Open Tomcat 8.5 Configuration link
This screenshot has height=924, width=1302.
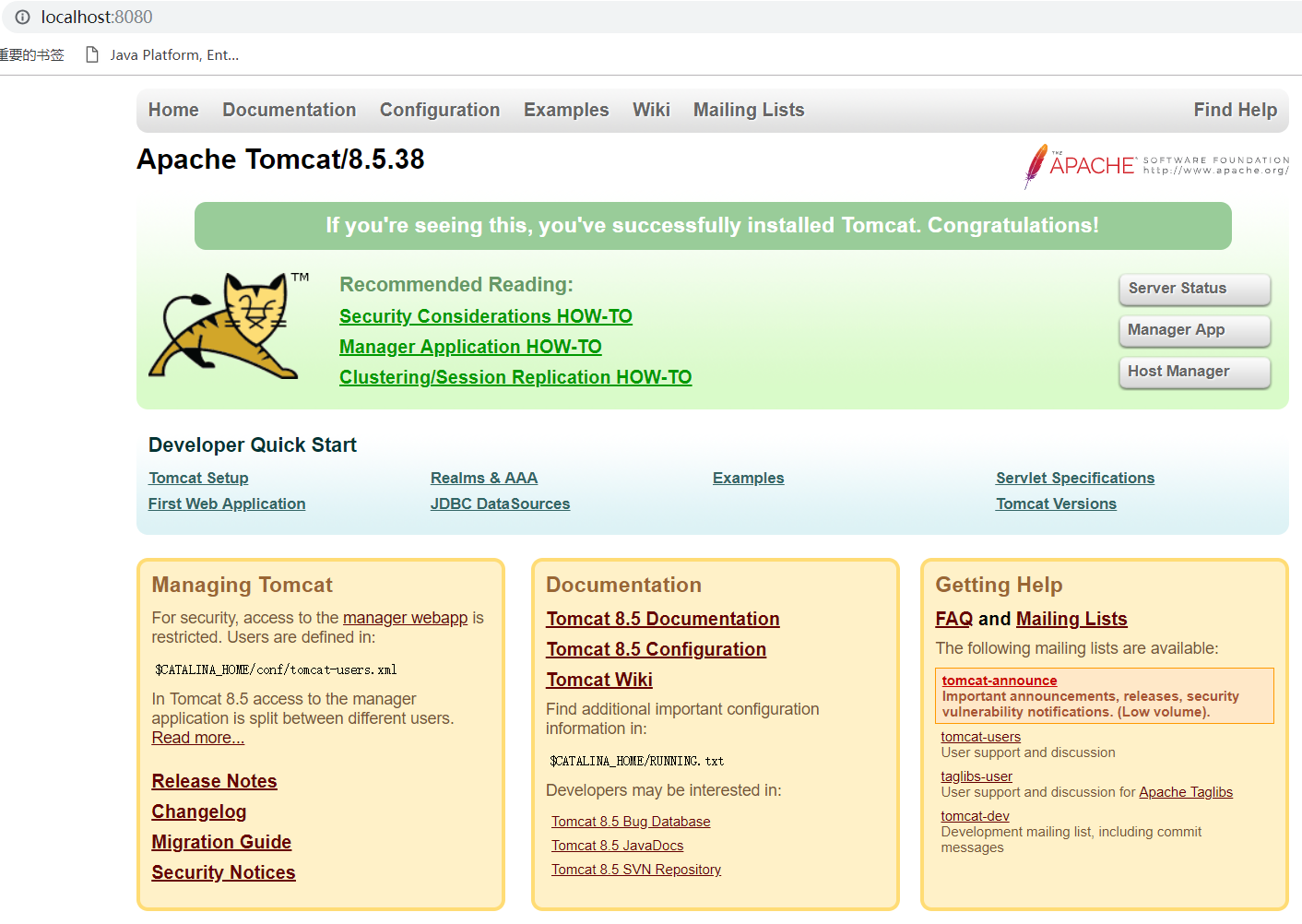656,649
